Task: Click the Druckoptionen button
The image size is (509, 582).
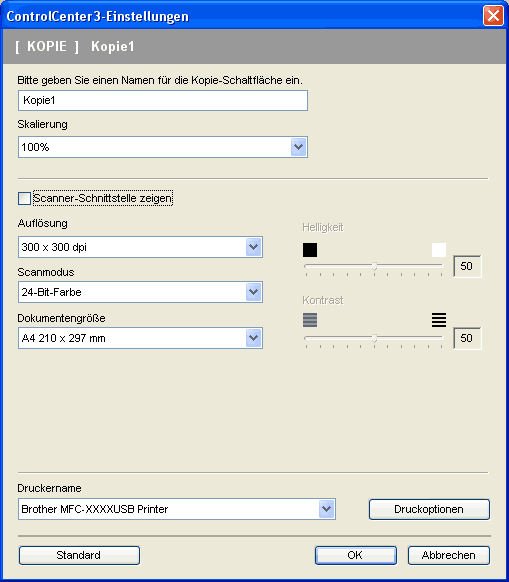Action: click(429, 509)
